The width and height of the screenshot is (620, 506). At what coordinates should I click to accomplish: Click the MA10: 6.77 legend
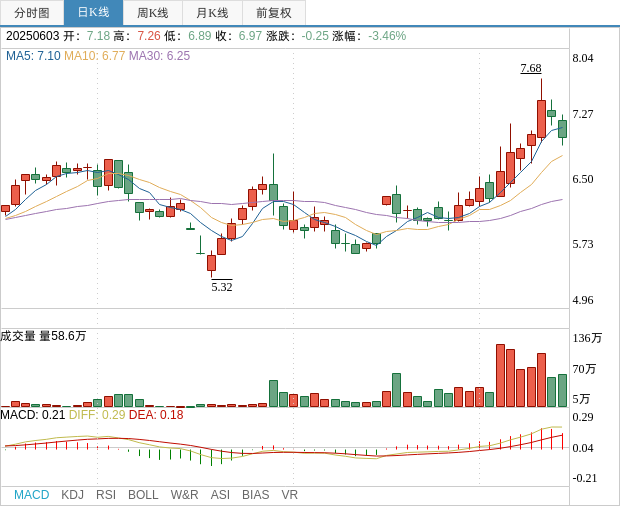click(95, 56)
